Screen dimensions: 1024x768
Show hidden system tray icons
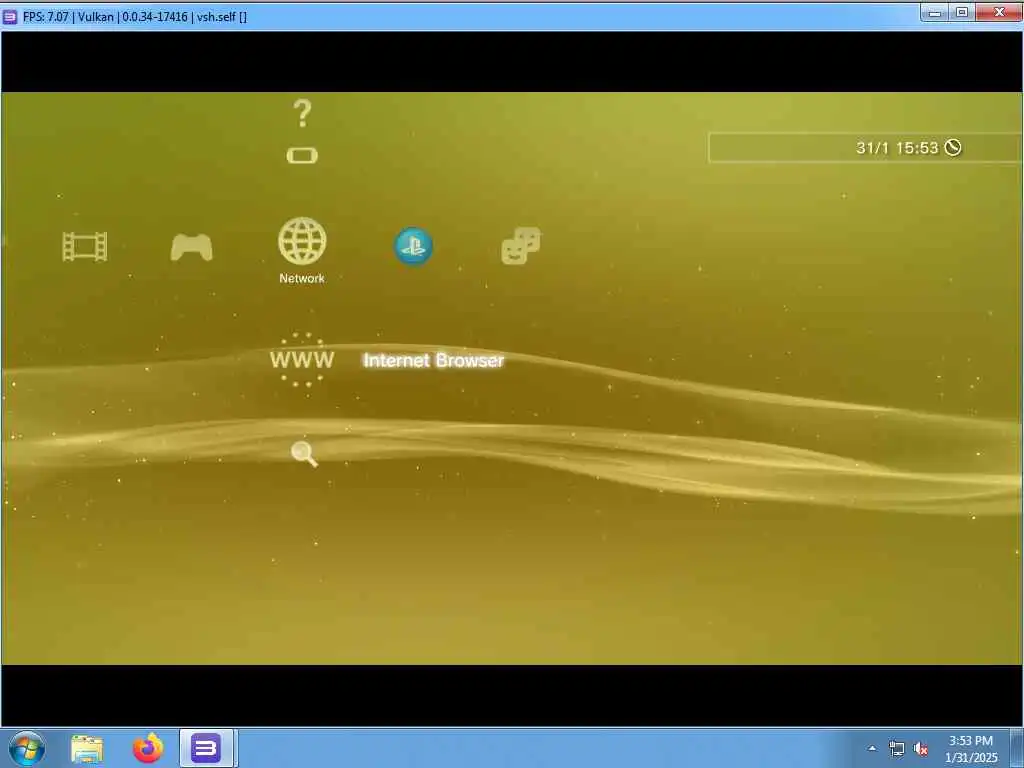point(872,749)
